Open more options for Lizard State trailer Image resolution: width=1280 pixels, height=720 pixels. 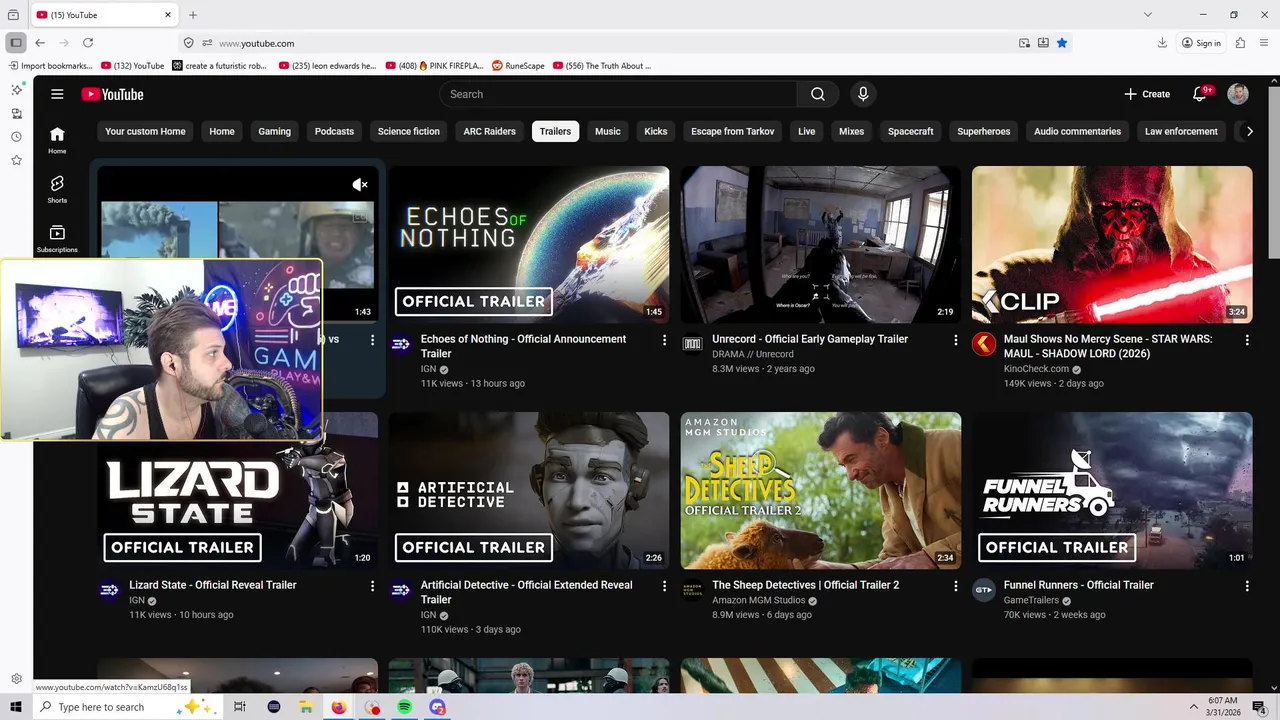click(x=372, y=586)
